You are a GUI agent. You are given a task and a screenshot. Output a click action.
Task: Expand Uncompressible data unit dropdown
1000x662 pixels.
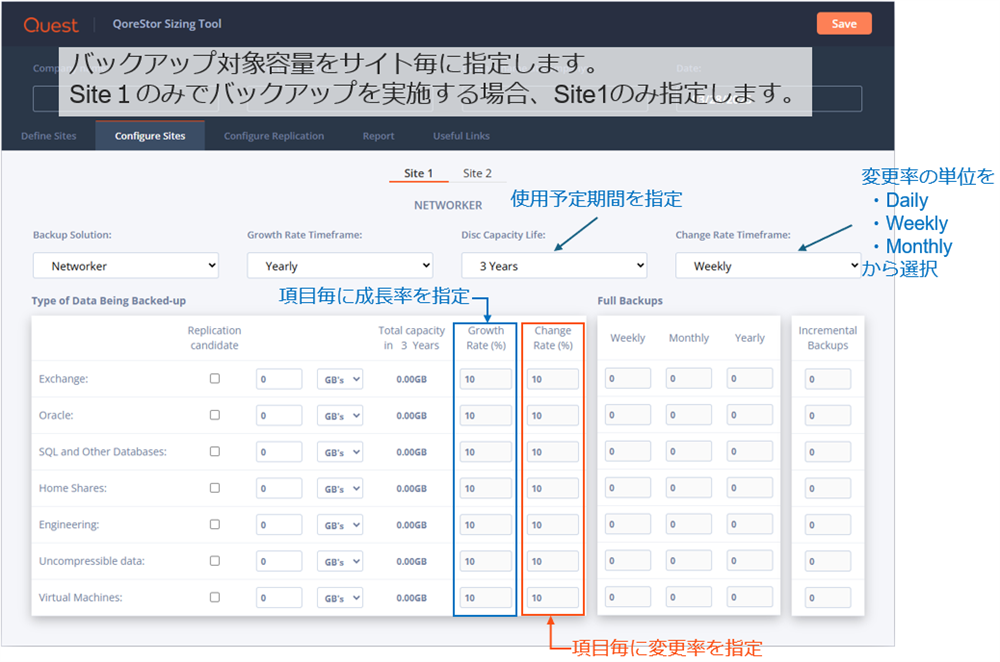click(x=340, y=561)
